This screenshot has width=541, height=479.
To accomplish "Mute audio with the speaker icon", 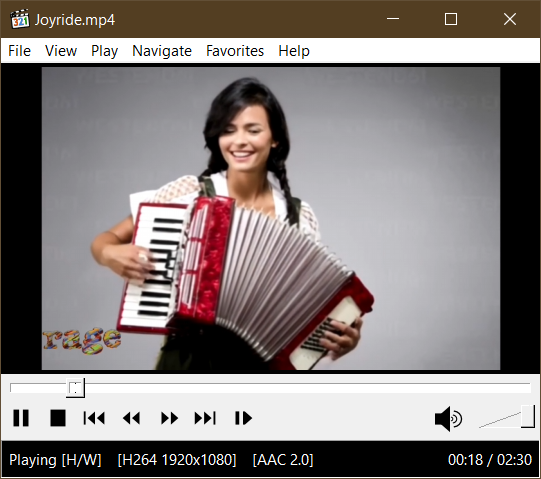I will (448, 419).
